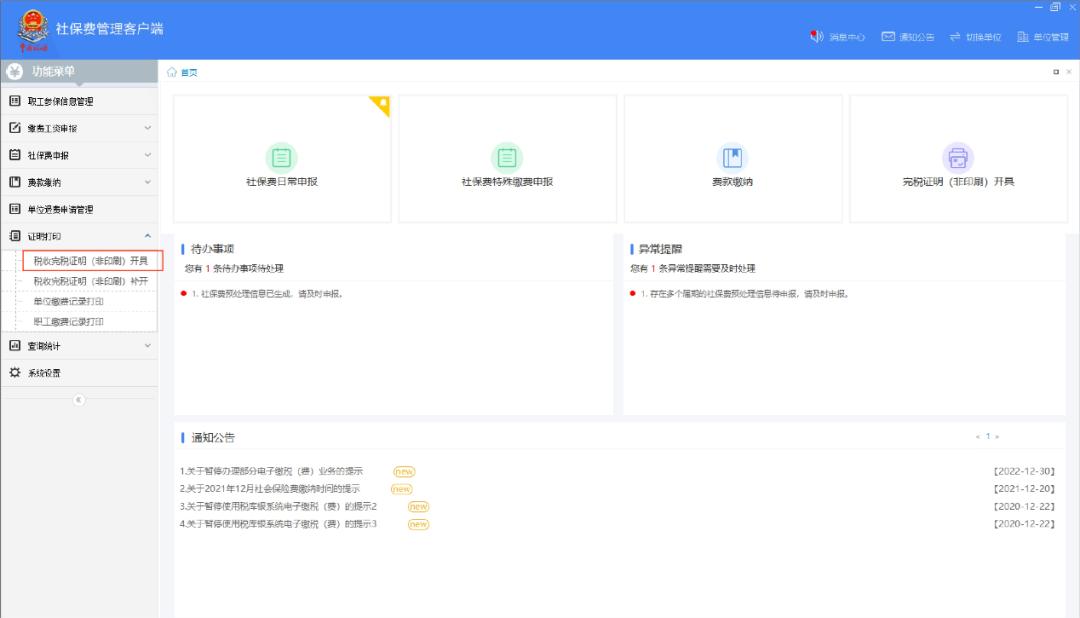The height and width of the screenshot is (618, 1080).
Task: Collapse the sidebar with the round arrow button
Action: tap(78, 399)
